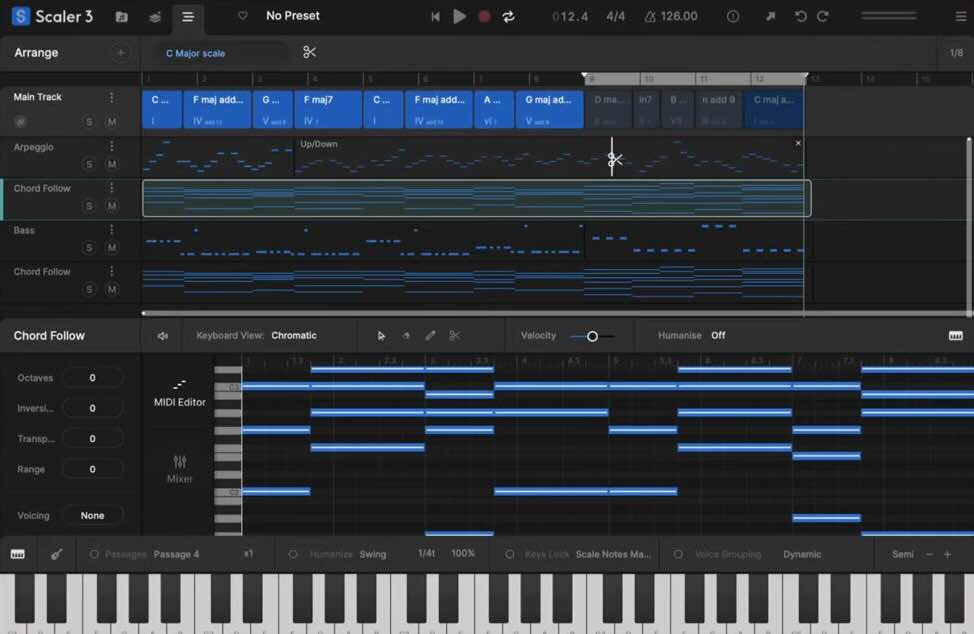Image resolution: width=974 pixels, height=634 pixels.
Task: Mute the Bass track
Action: [x=111, y=248]
